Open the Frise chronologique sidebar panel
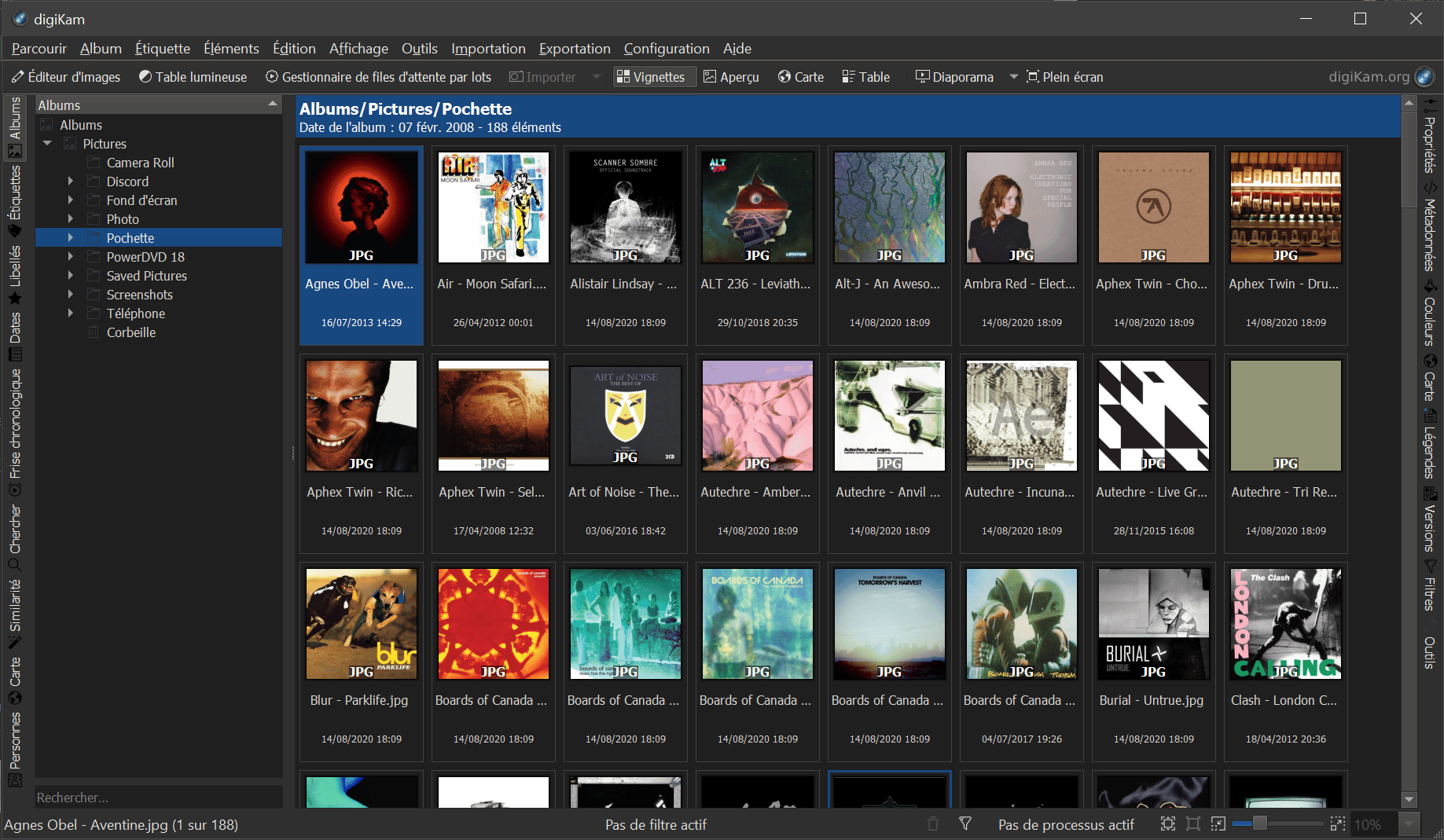This screenshot has width=1444, height=840. [x=15, y=433]
